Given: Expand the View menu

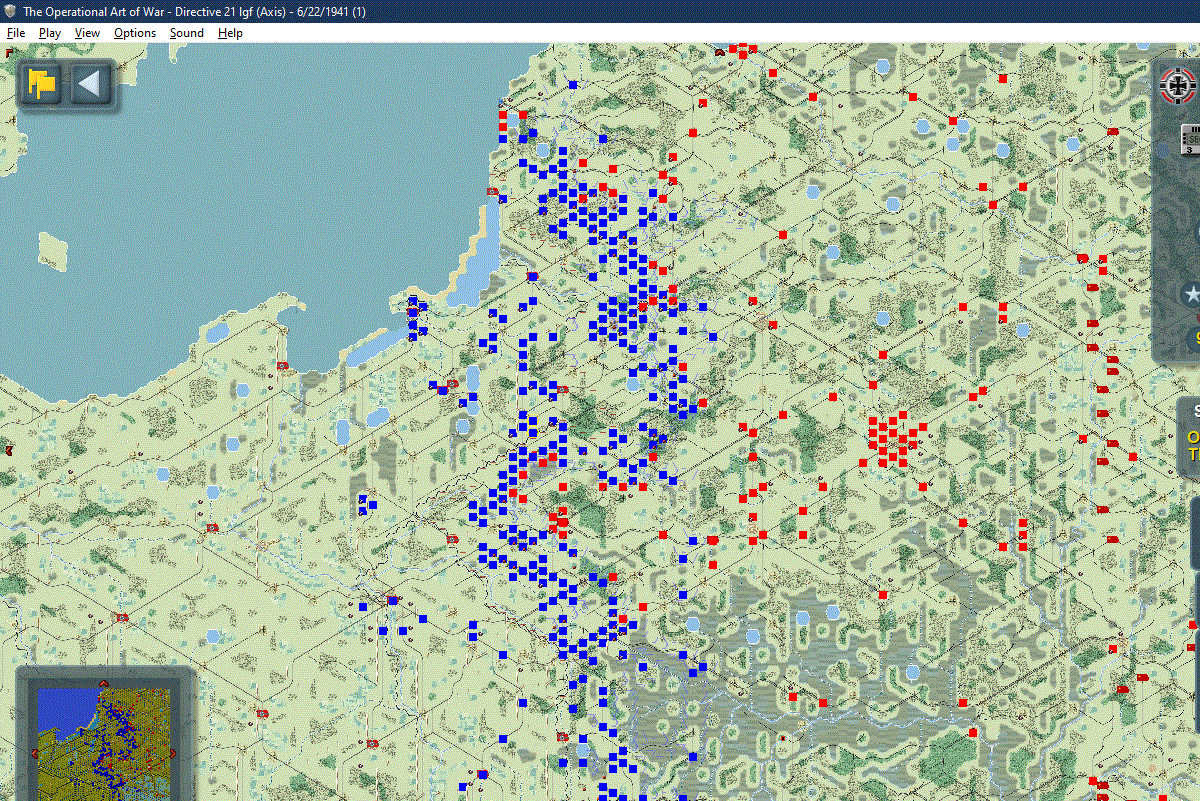Looking at the screenshot, I should pos(87,33).
